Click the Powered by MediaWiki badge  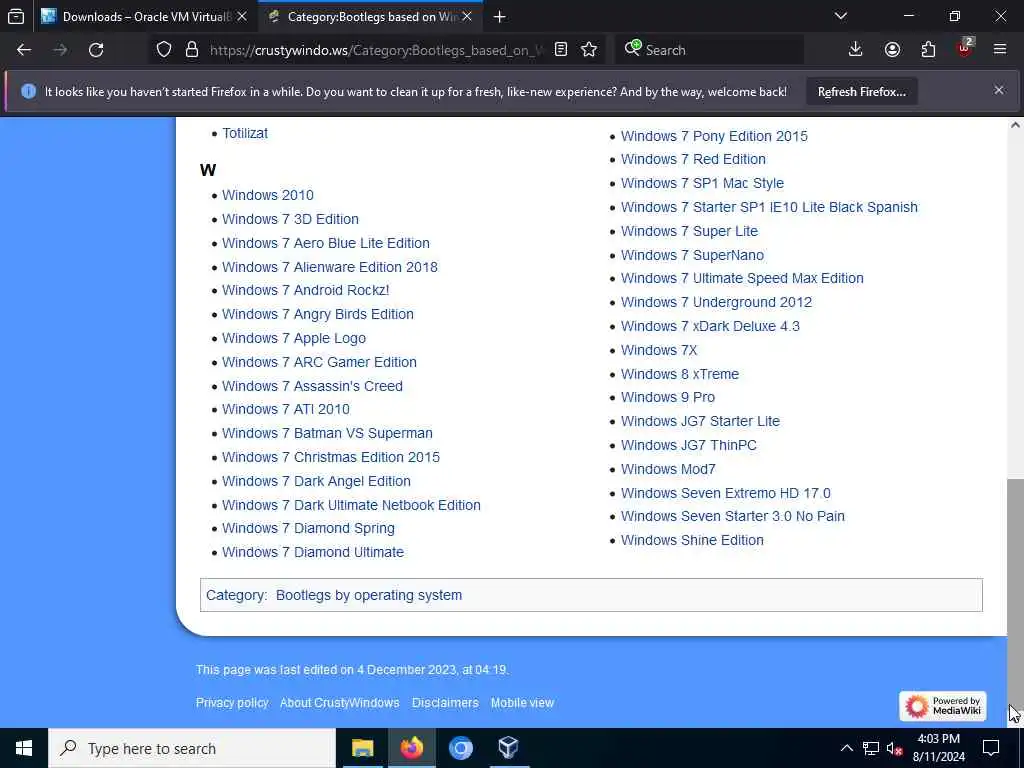pos(943,706)
